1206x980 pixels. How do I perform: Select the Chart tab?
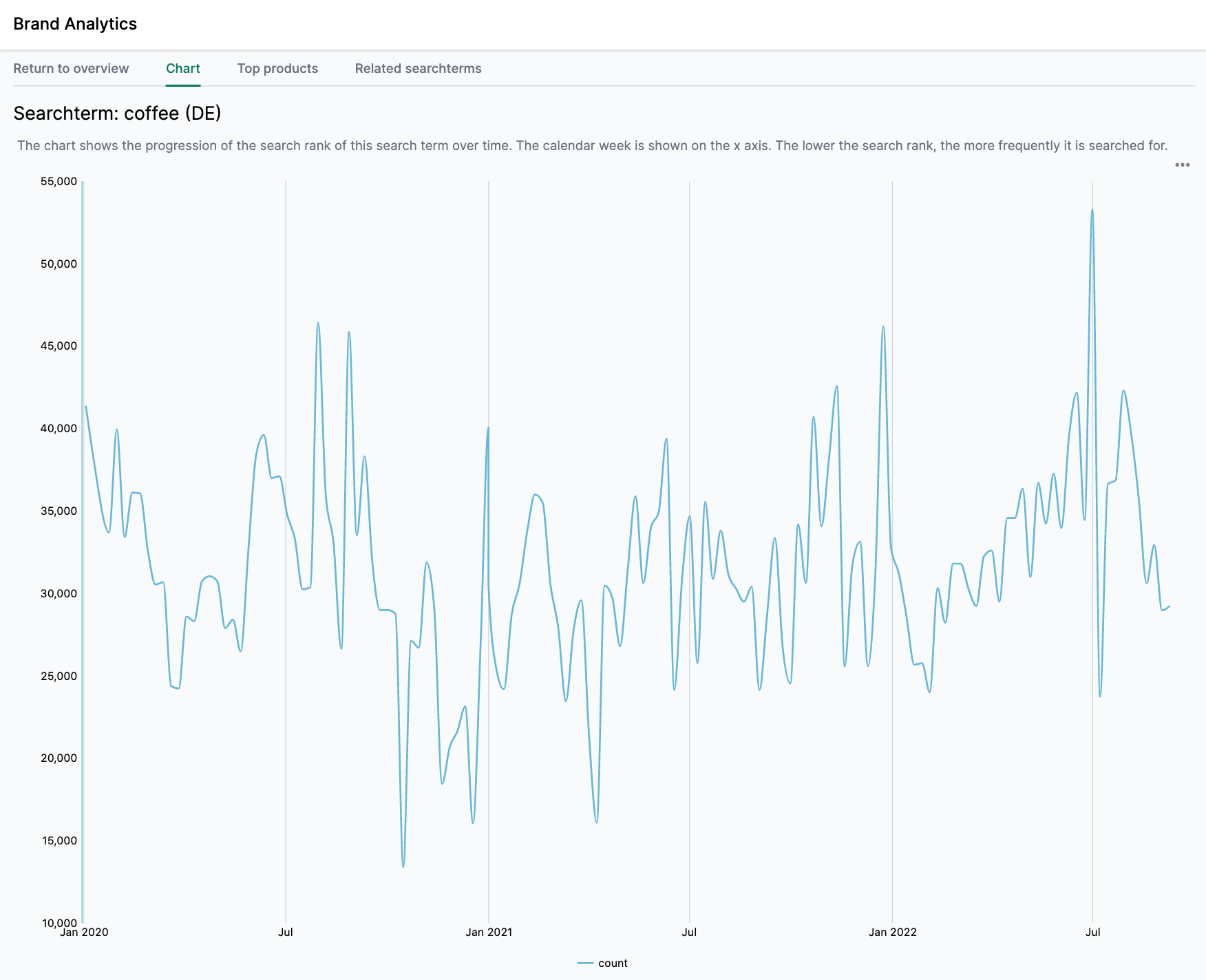point(182,68)
